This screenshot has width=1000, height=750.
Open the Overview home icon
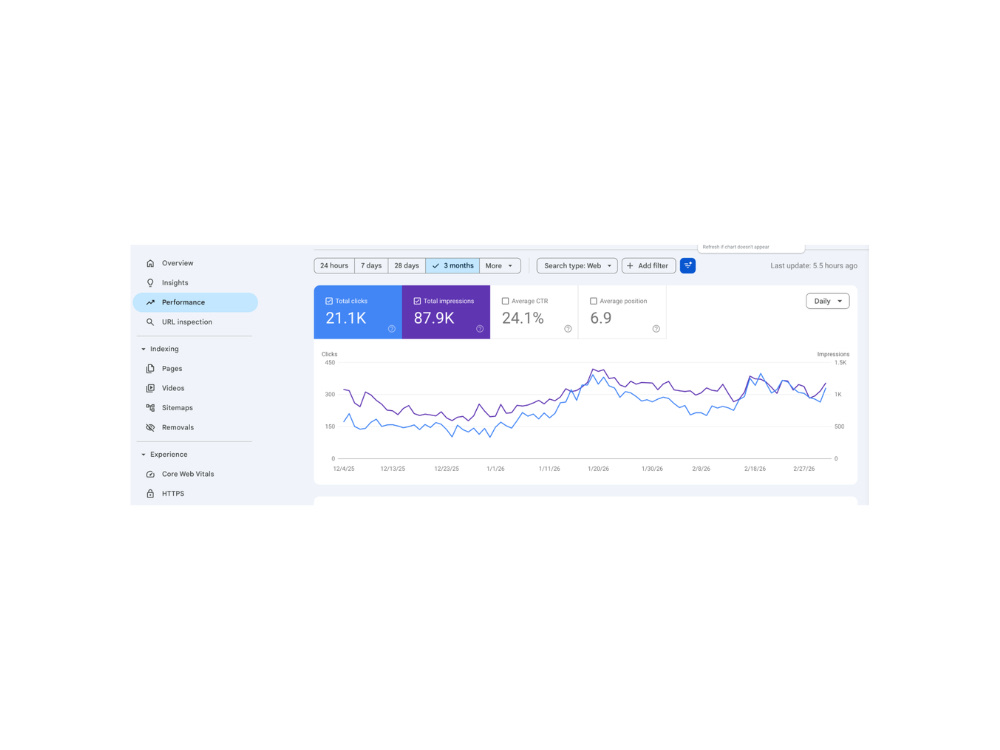(x=151, y=263)
